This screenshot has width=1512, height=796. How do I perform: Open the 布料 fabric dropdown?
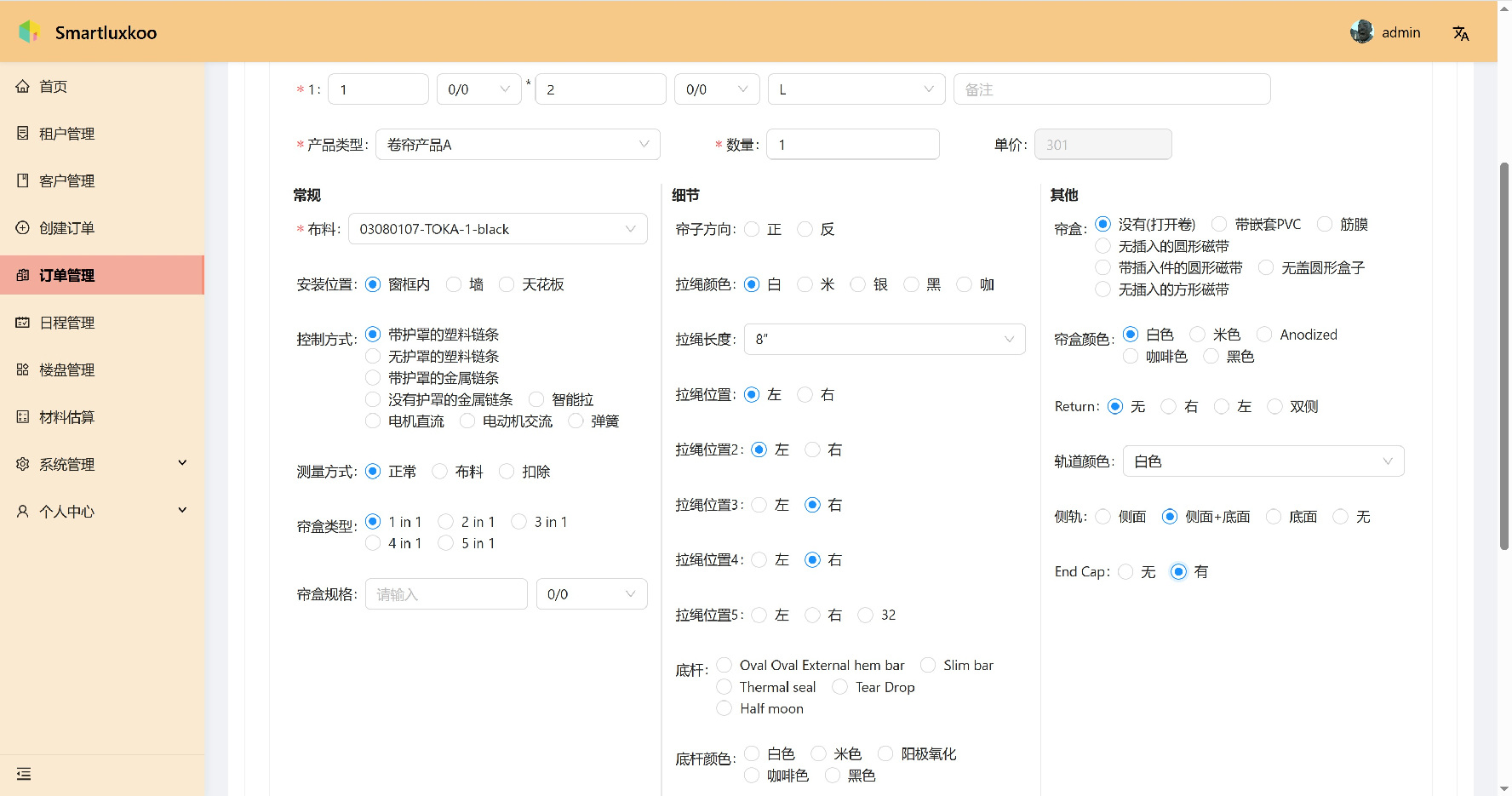(x=497, y=229)
